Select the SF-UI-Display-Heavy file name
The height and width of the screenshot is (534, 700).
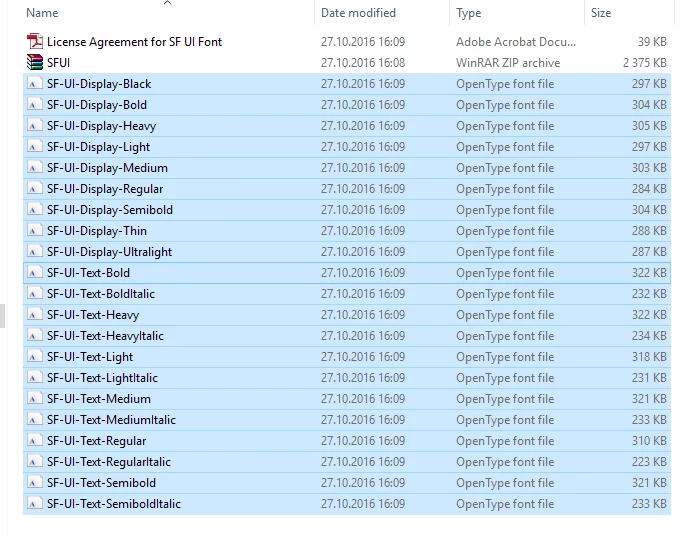pyautogui.click(x=101, y=125)
